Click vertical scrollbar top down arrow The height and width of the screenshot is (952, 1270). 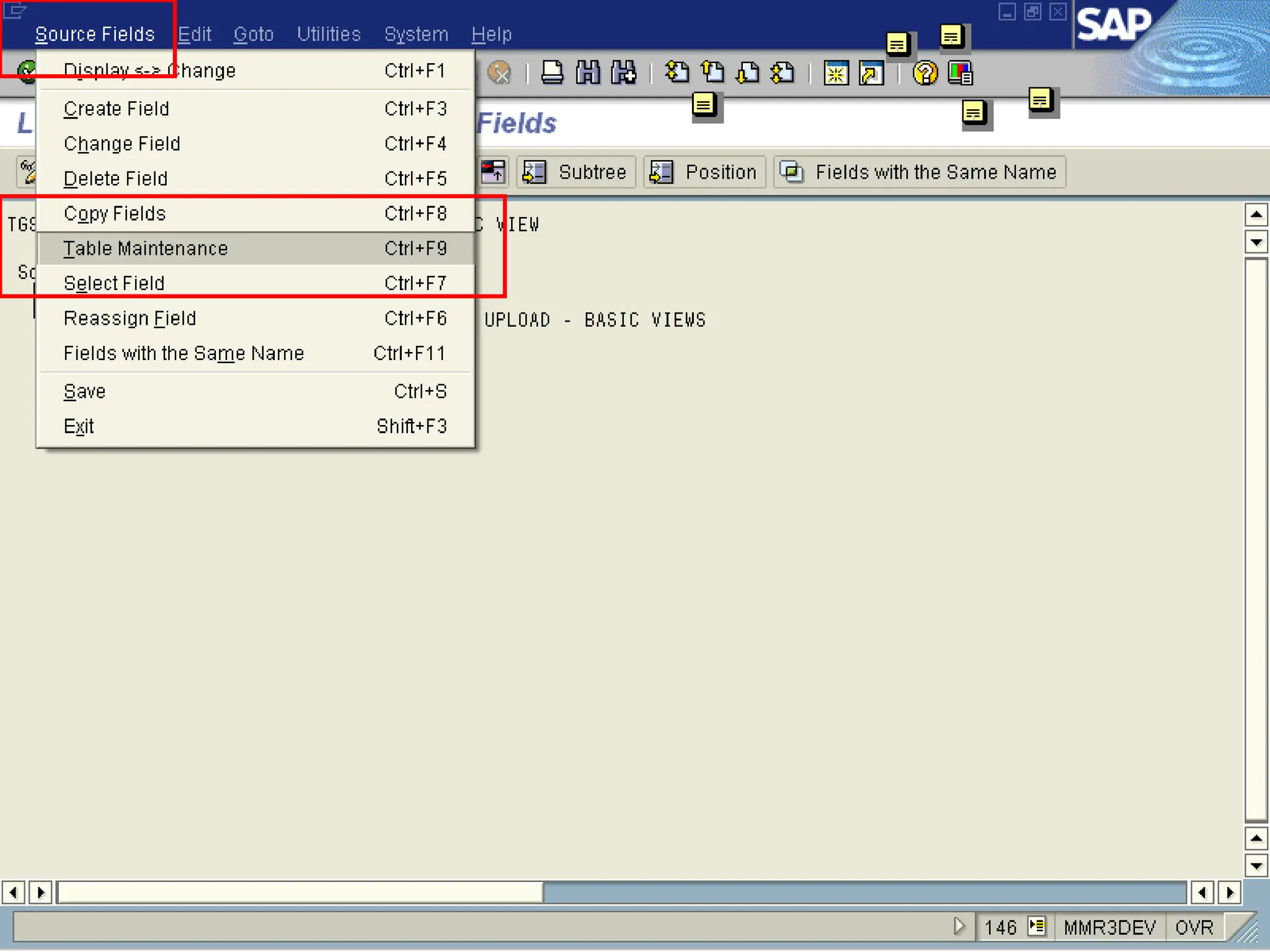coord(1256,242)
